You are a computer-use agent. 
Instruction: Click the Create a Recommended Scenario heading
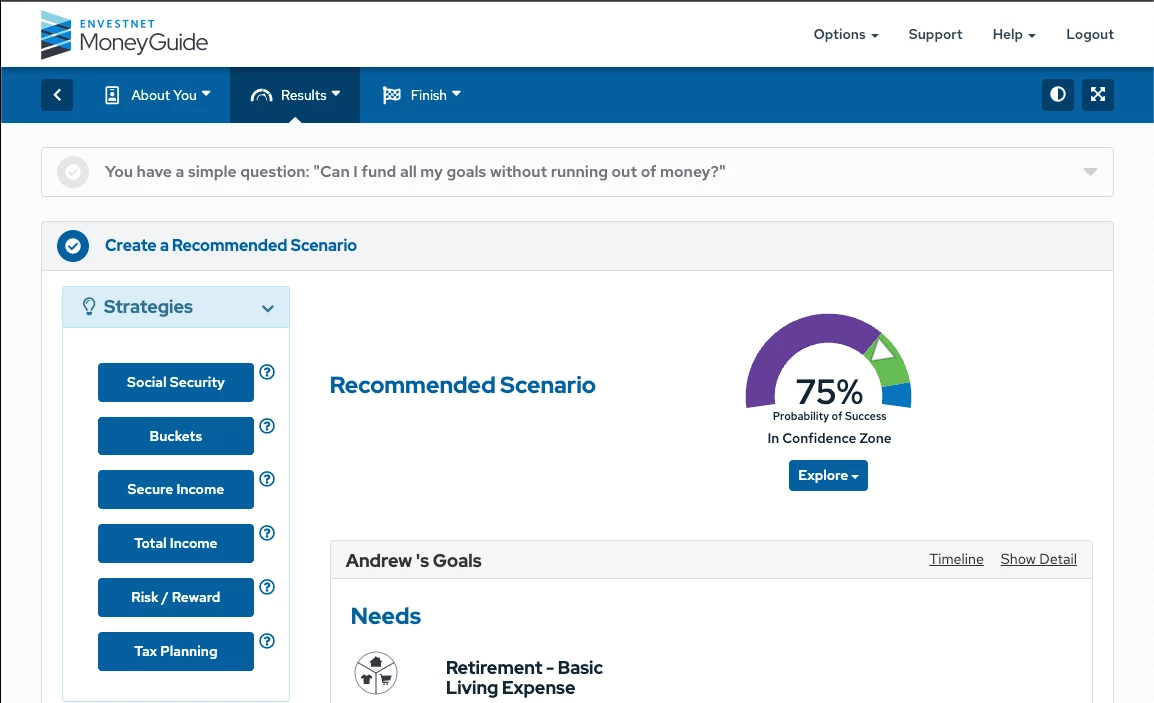pos(230,246)
